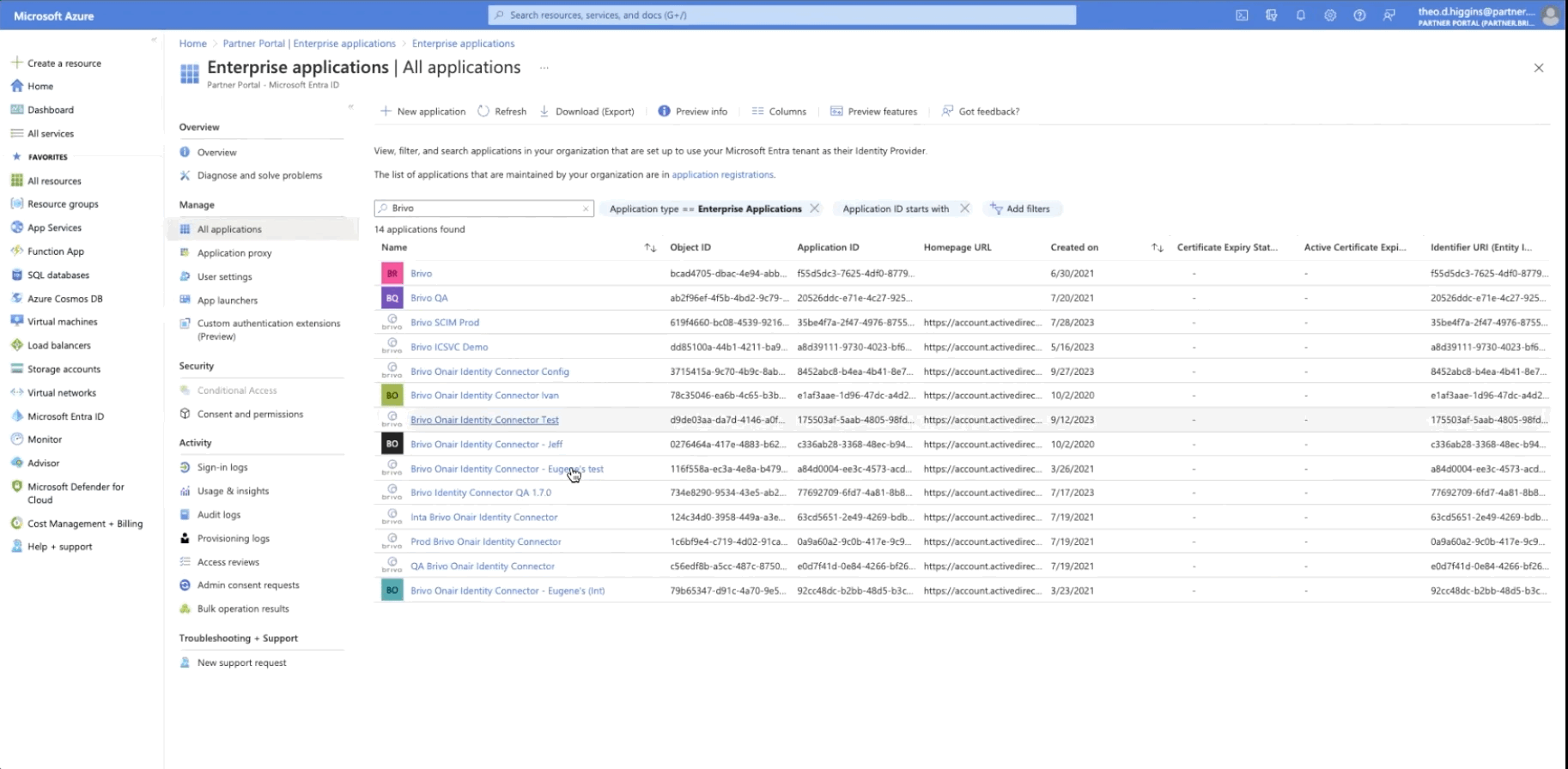Open the Settings gear in top bar
This screenshot has width=1568, height=769.
point(1330,15)
